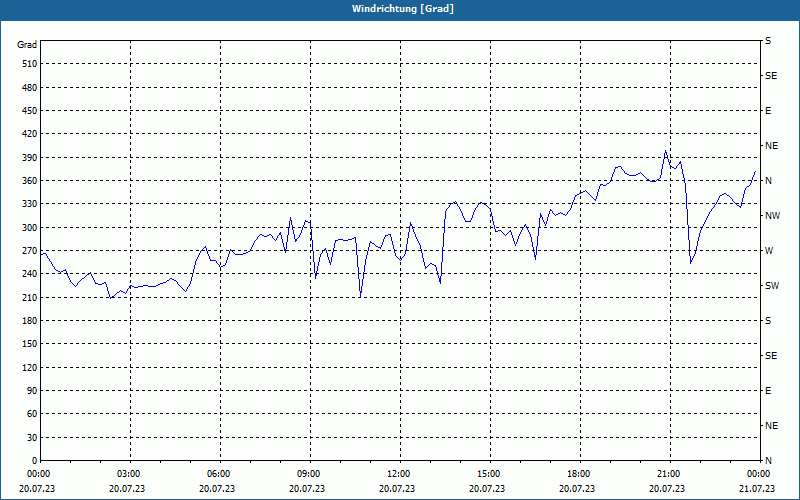Click the 09:00 time axis label

pyautogui.click(x=308, y=474)
